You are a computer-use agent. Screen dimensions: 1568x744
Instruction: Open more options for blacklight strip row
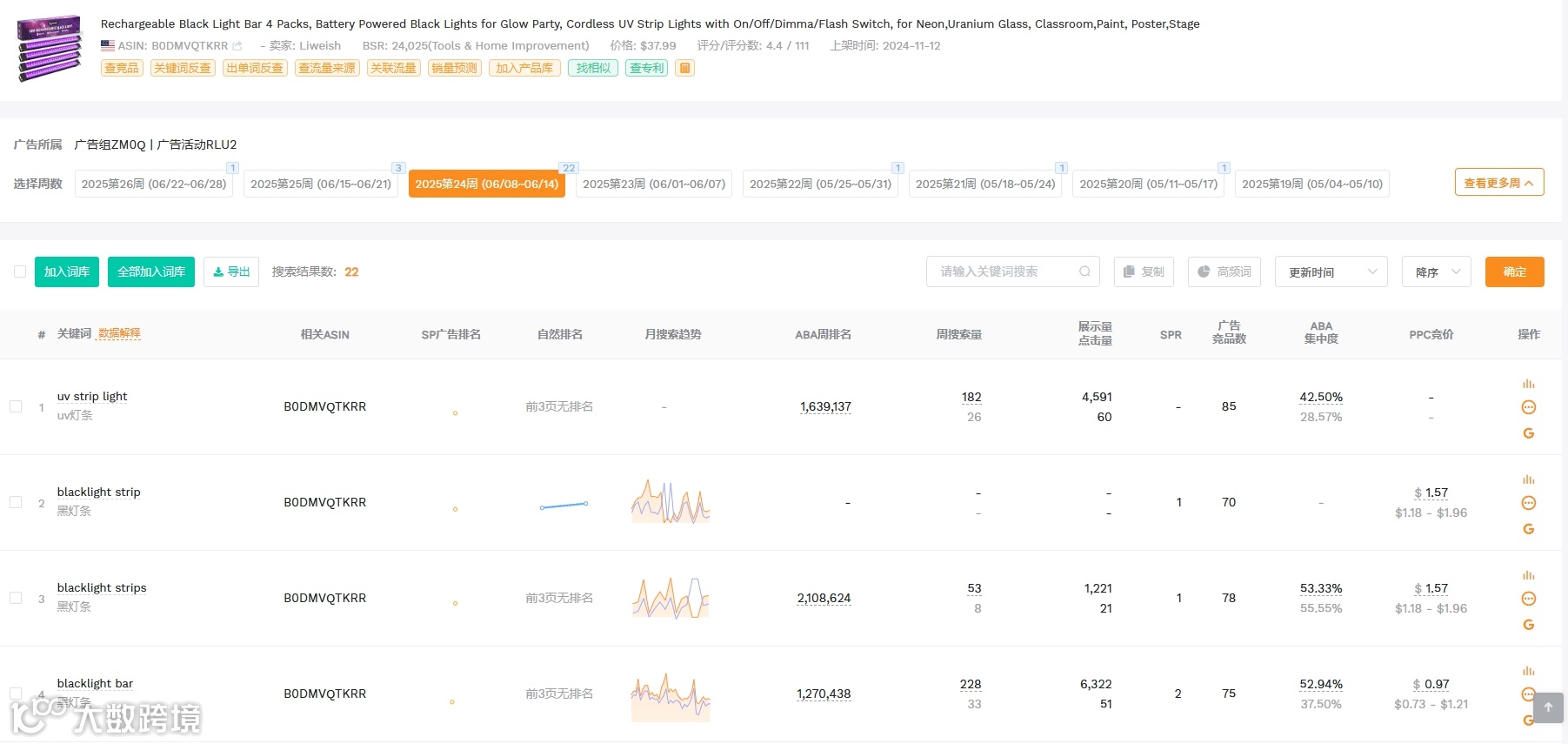pyautogui.click(x=1528, y=503)
